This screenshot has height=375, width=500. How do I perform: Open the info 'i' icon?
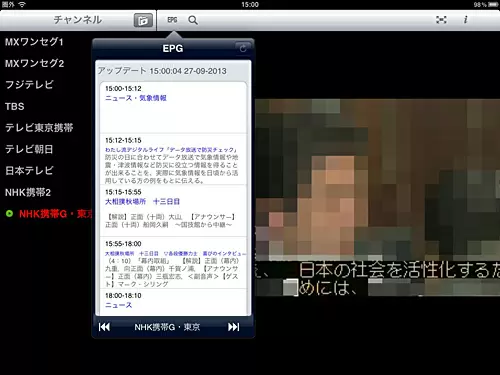465,20
